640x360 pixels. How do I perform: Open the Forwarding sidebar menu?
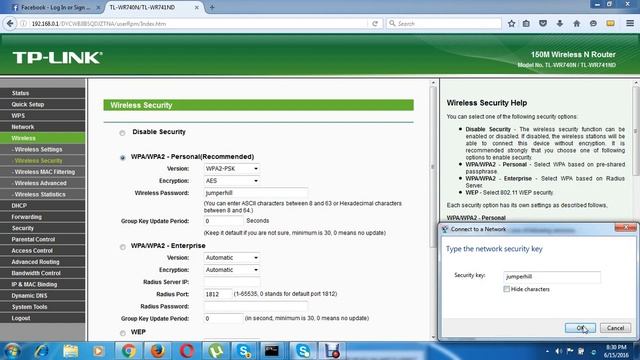pos(43,217)
